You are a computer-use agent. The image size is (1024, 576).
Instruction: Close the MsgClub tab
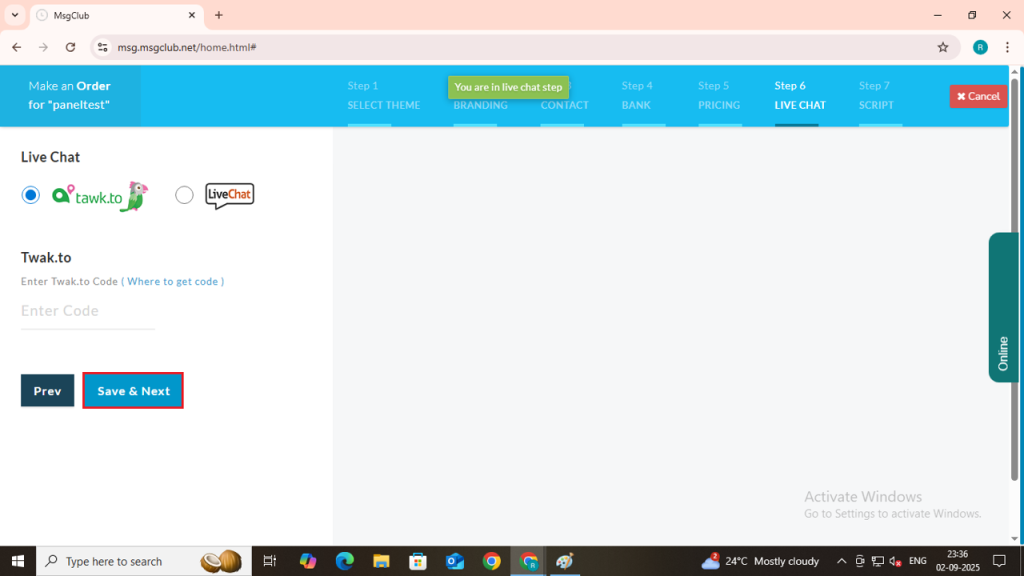point(192,15)
